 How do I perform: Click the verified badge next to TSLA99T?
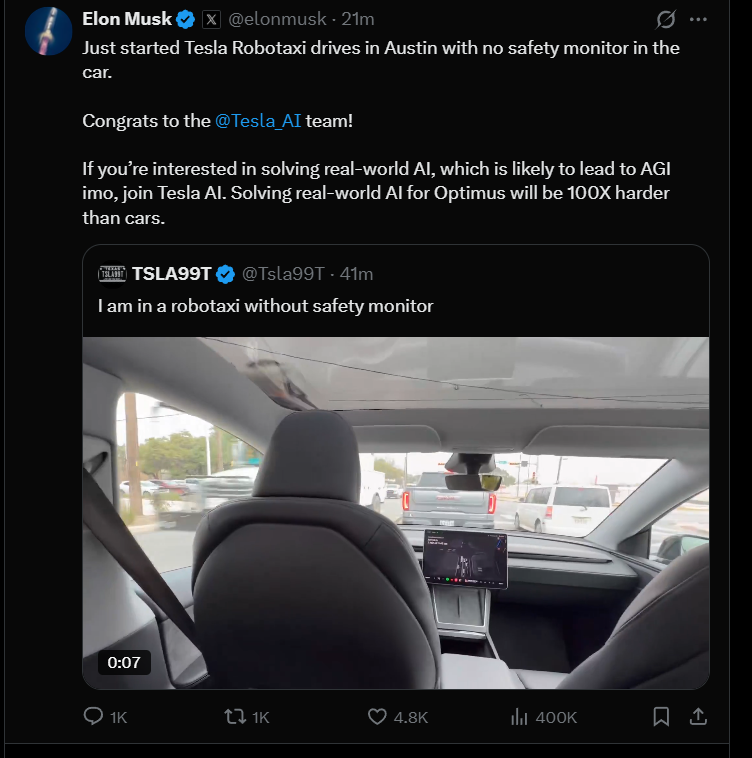tap(226, 274)
